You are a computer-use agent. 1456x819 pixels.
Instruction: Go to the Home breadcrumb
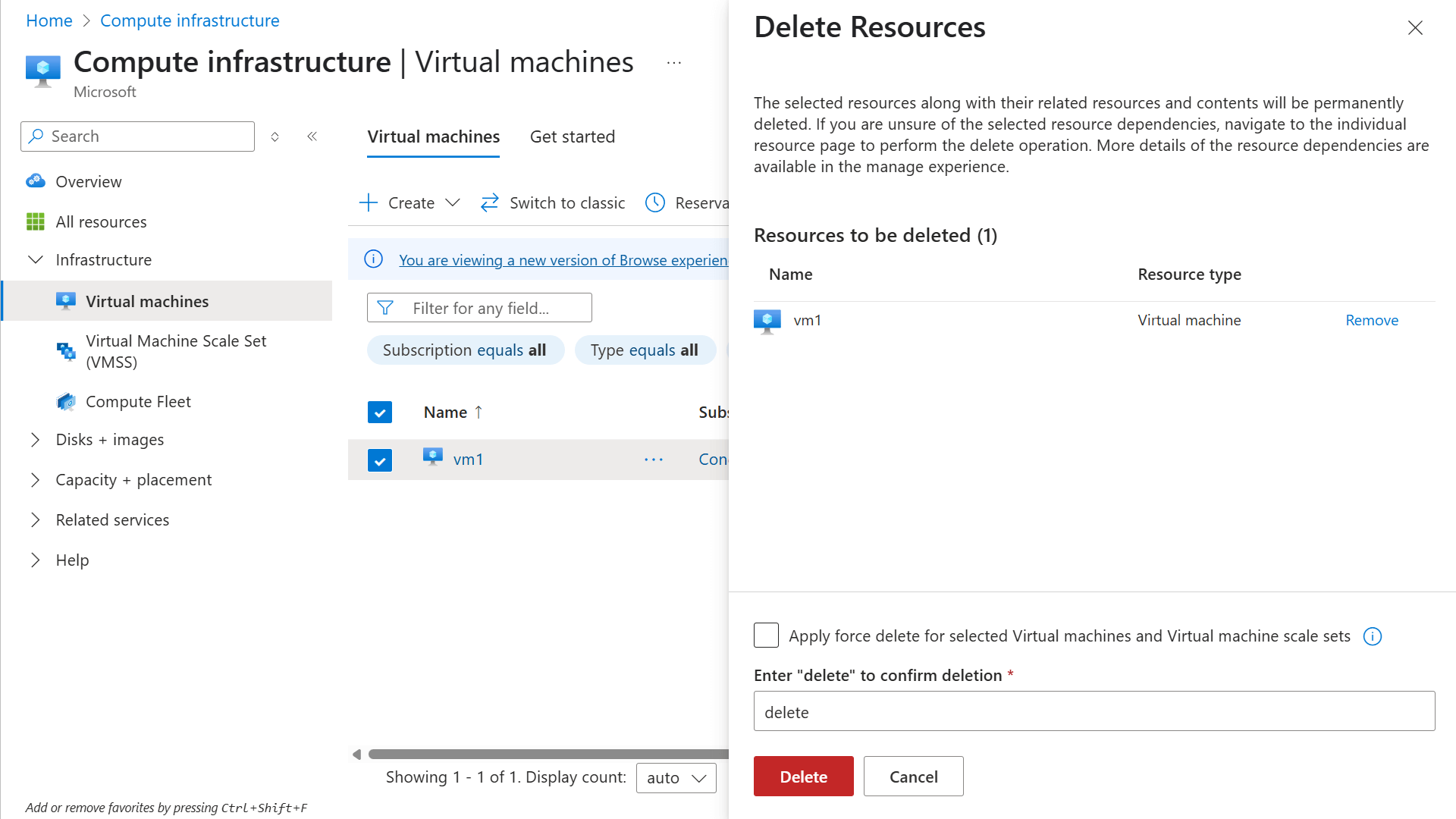[49, 20]
